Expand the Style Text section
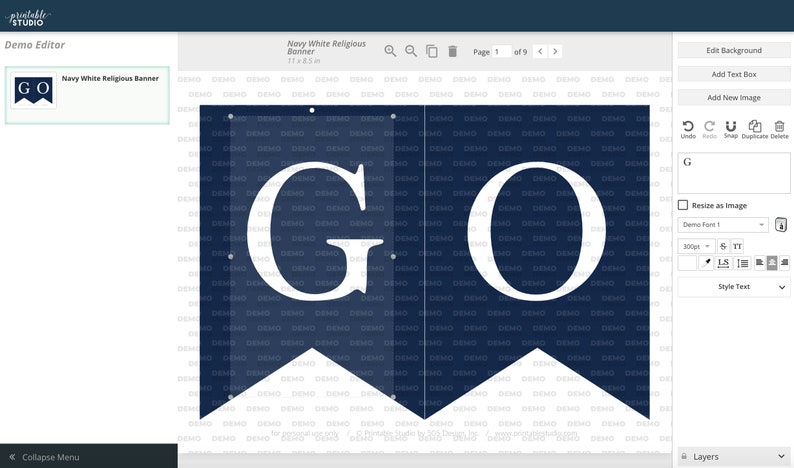Image resolution: width=794 pixels, height=468 pixels. click(x=734, y=287)
